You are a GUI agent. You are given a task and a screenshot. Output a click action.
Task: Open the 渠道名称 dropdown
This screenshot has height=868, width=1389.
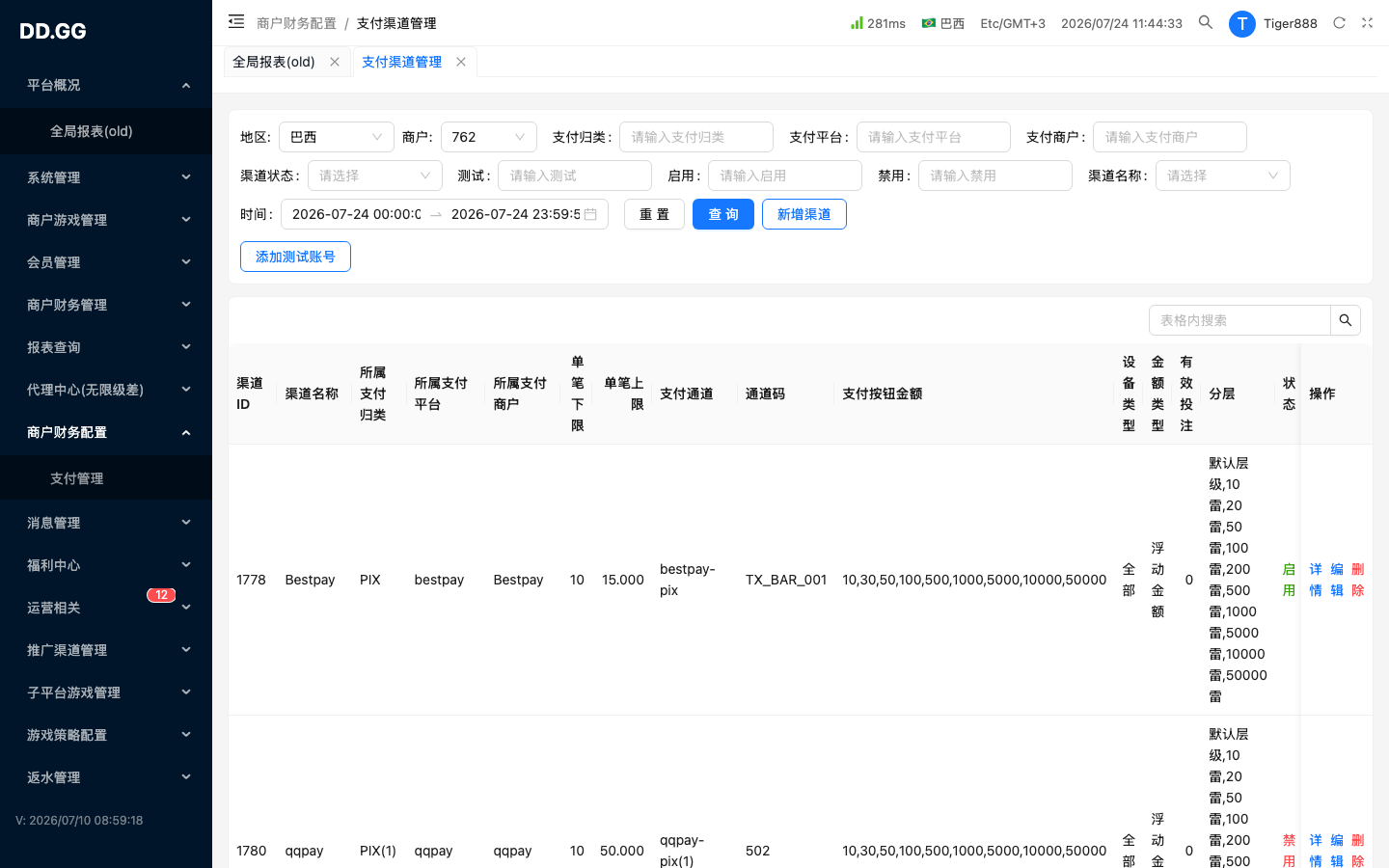[1222, 176]
